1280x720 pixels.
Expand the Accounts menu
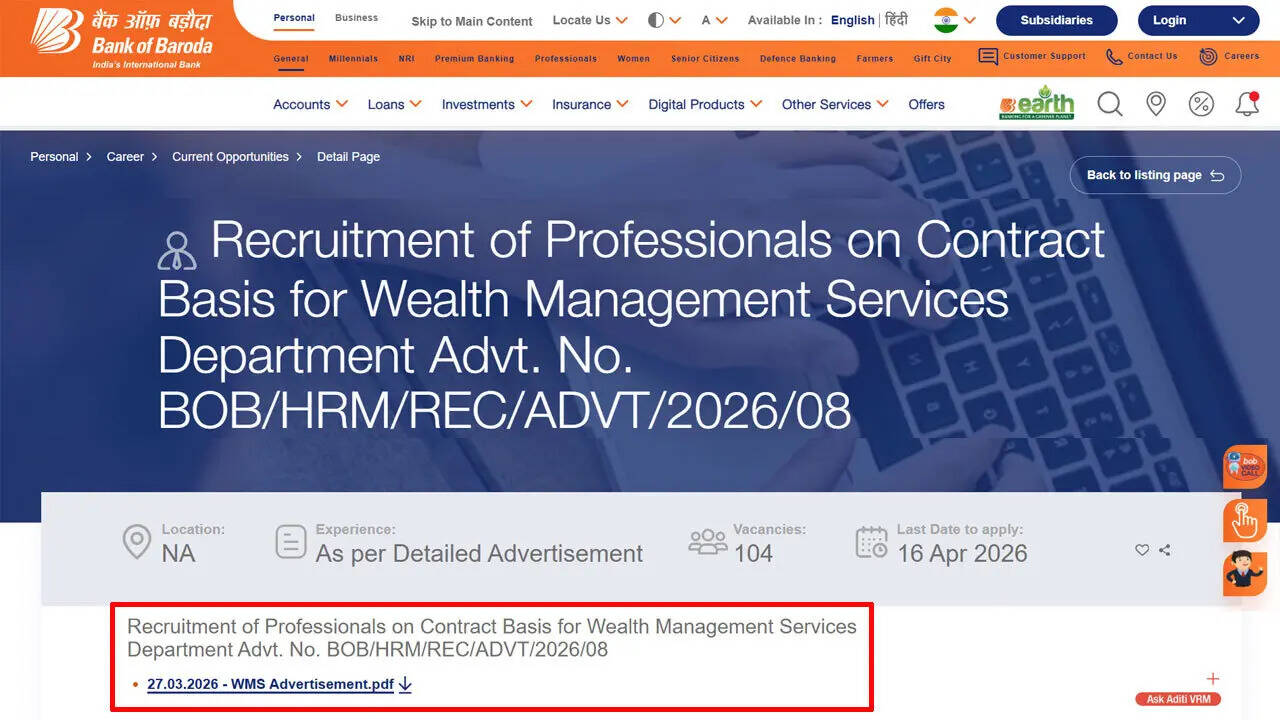pos(310,104)
